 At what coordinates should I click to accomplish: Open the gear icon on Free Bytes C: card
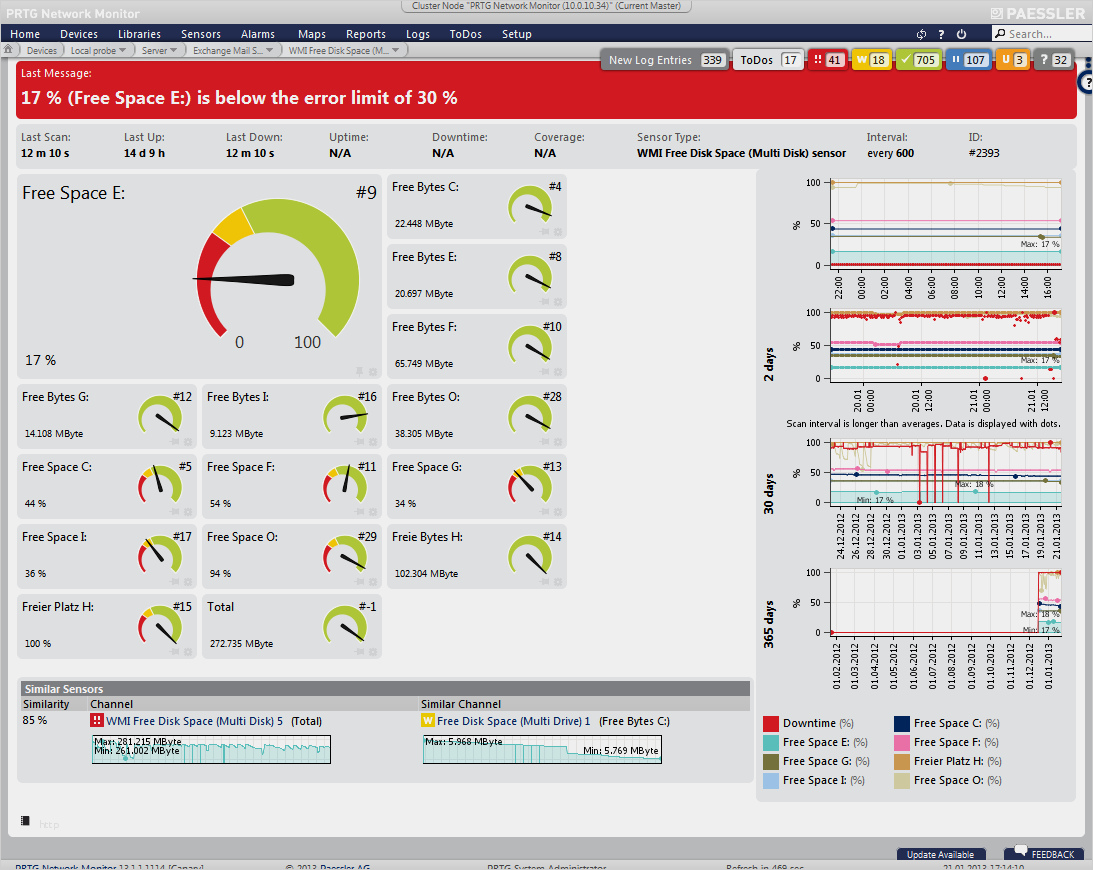(558, 231)
